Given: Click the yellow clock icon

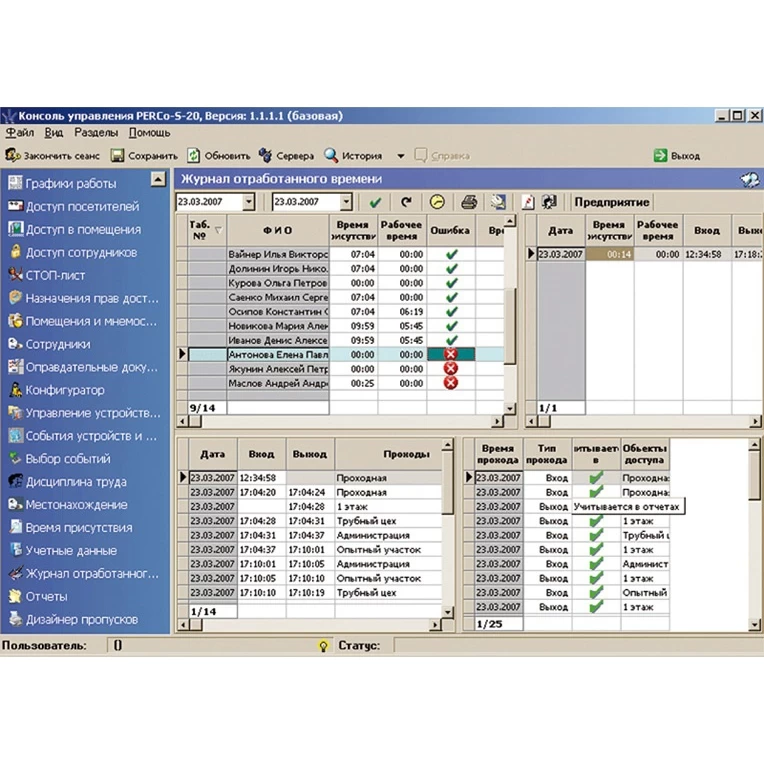Looking at the screenshot, I should [x=437, y=202].
